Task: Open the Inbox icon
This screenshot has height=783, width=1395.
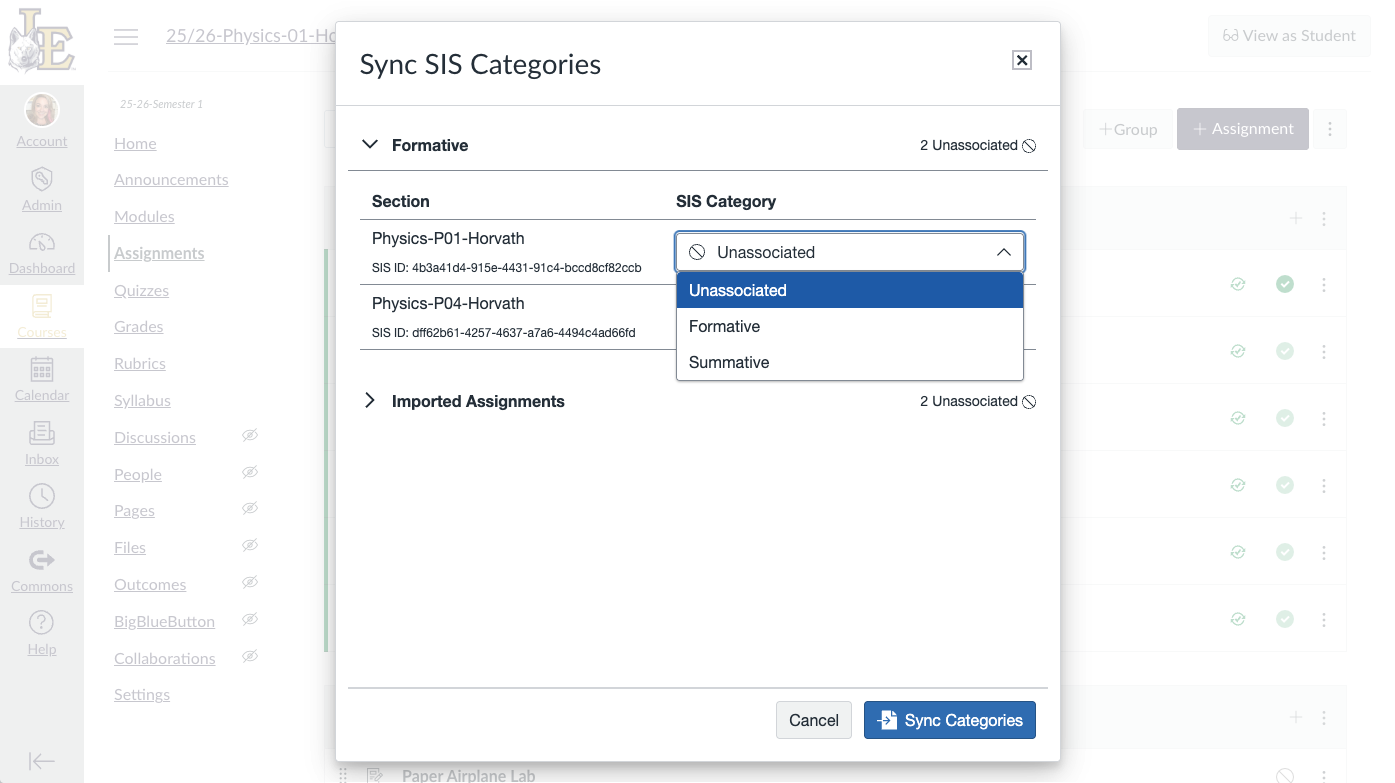Action: coord(42,433)
